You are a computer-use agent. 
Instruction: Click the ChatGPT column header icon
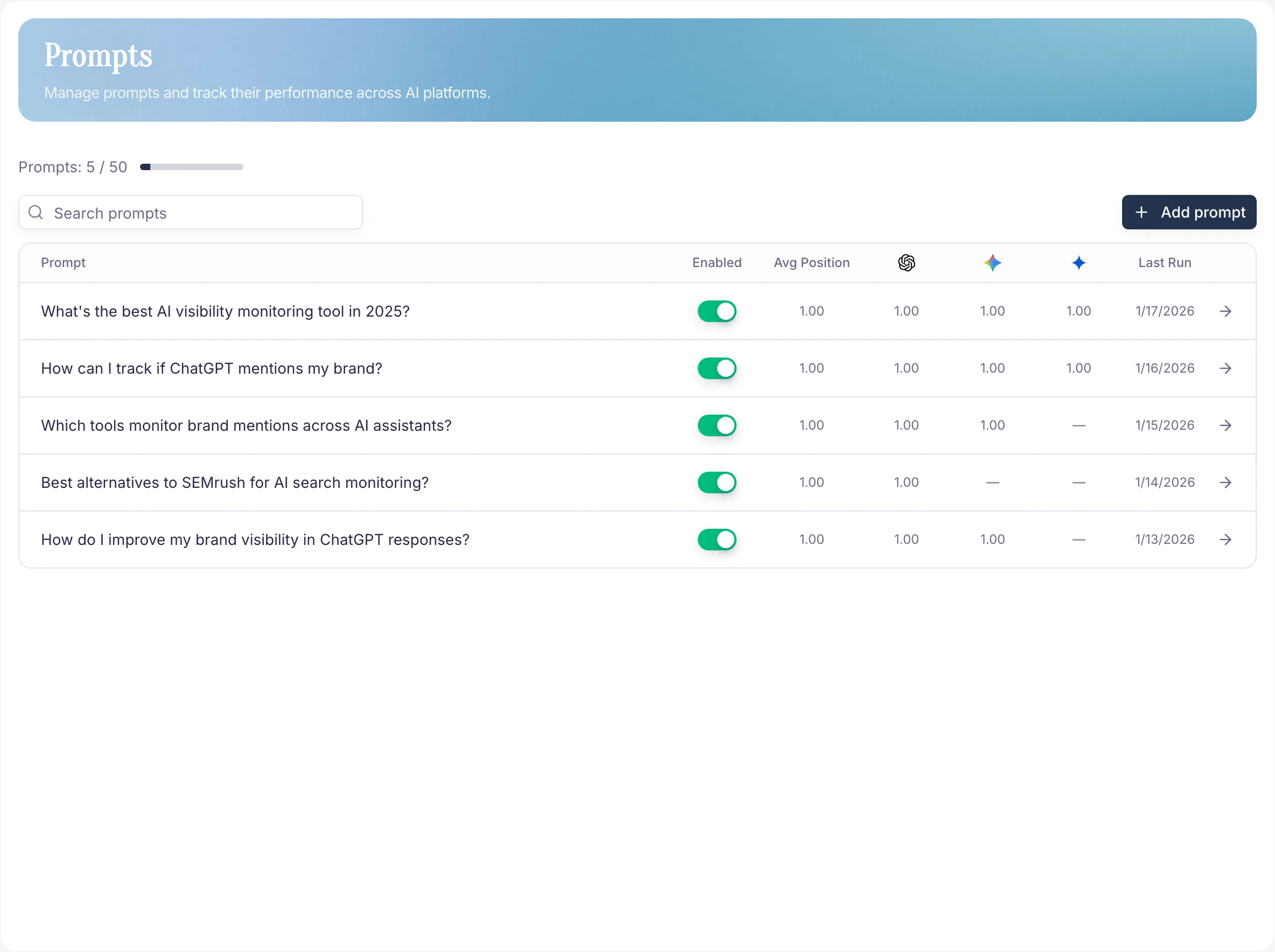tap(906, 262)
